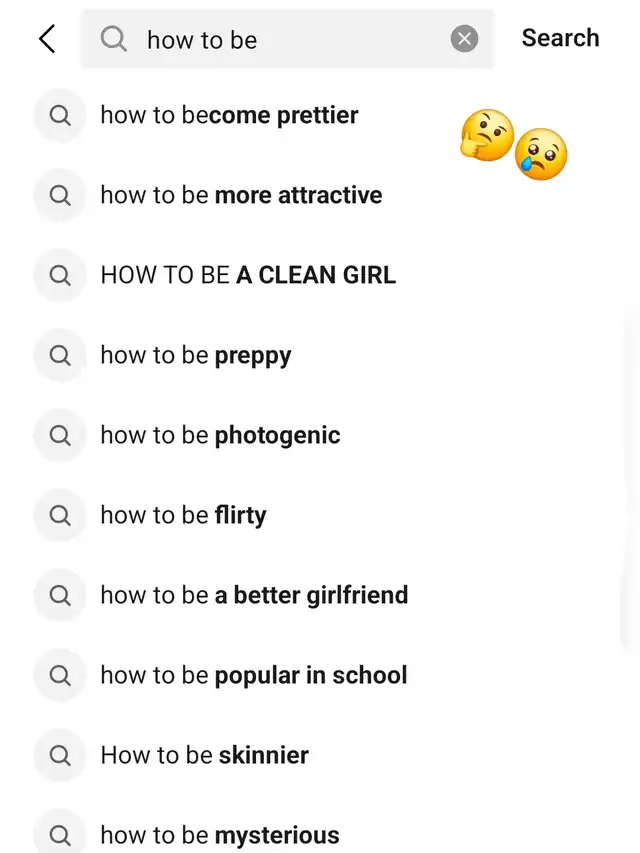
Task: Open 'how to be photogenic' suggestion
Action: 220,435
